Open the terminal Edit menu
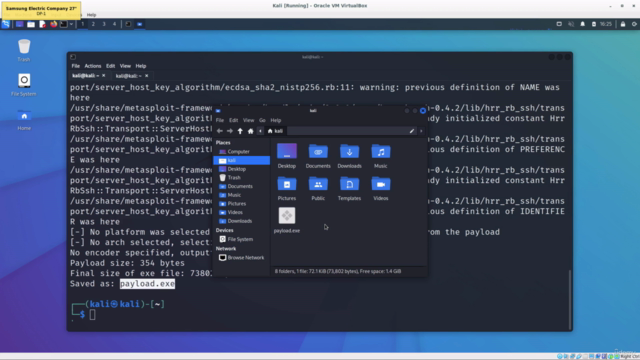This screenshot has width=640, height=360. pos(110,66)
